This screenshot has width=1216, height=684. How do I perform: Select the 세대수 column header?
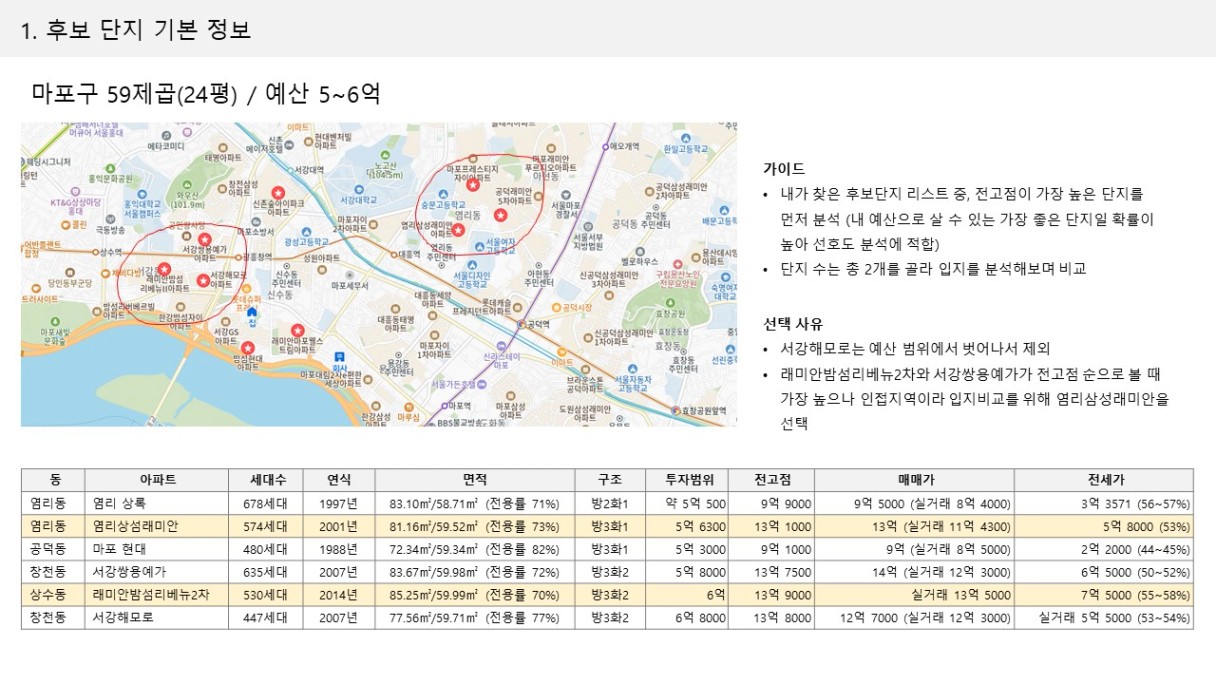pyautogui.click(x=266, y=480)
